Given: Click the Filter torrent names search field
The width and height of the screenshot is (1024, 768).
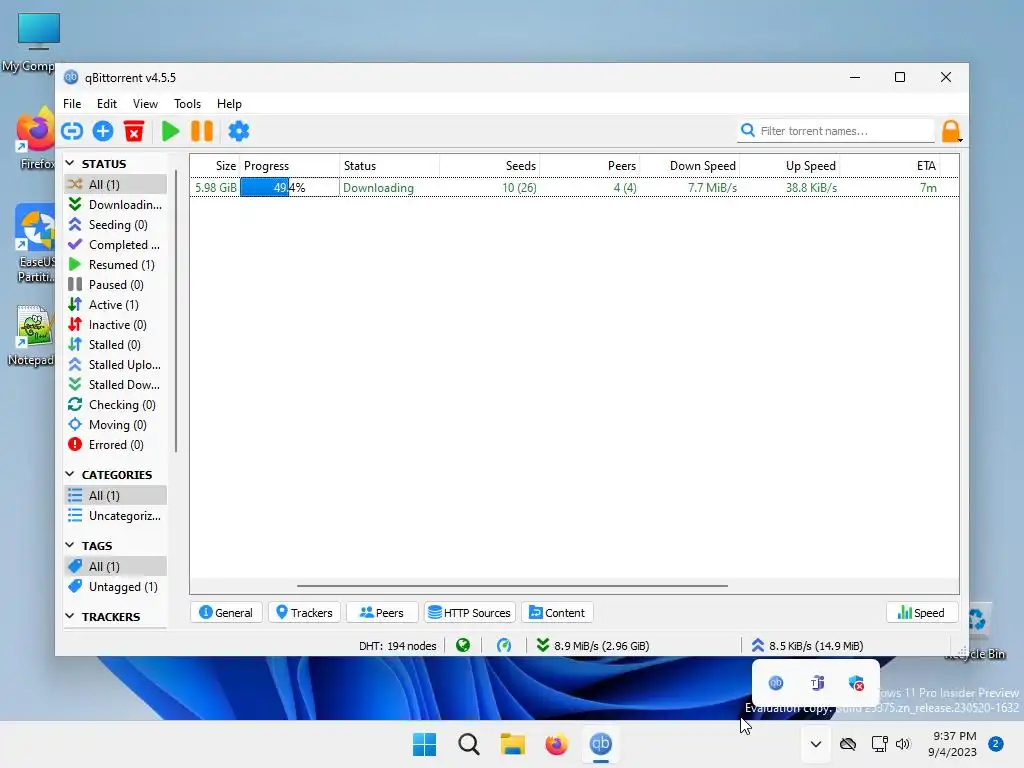Looking at the screenshot, I should [836, 131].
